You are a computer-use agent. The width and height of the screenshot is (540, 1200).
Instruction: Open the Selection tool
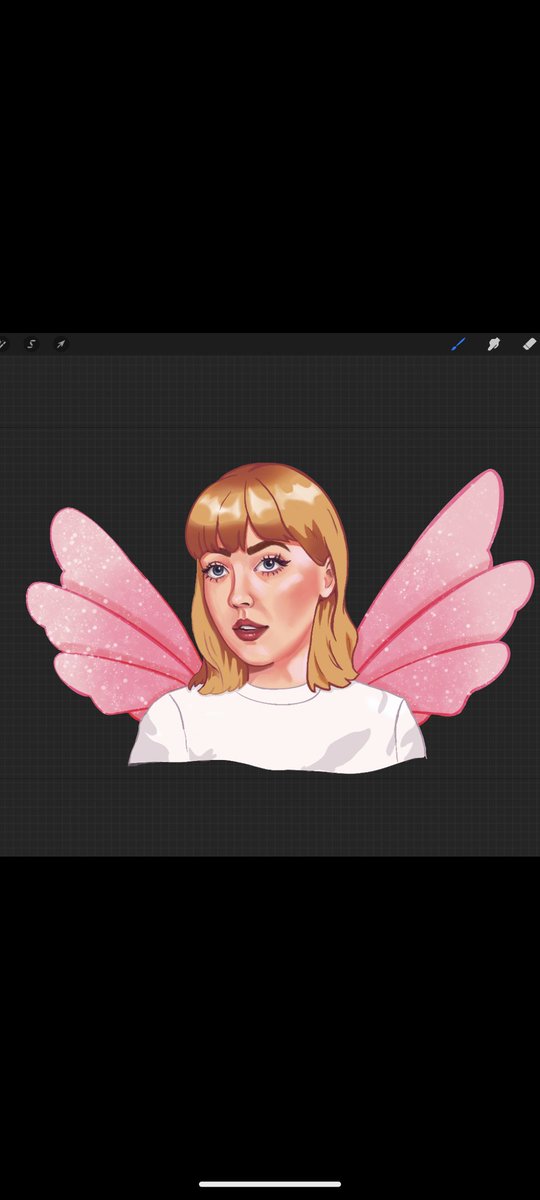click(x=31, y=344)
